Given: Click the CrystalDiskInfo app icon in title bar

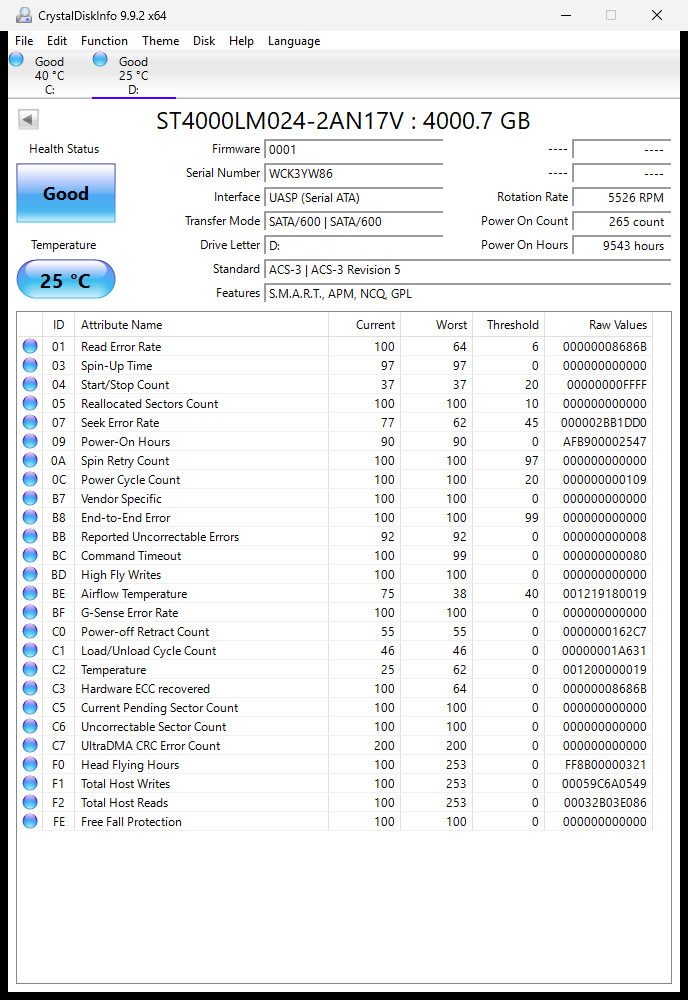Looking at the screenshot, I should click(23, 15).
